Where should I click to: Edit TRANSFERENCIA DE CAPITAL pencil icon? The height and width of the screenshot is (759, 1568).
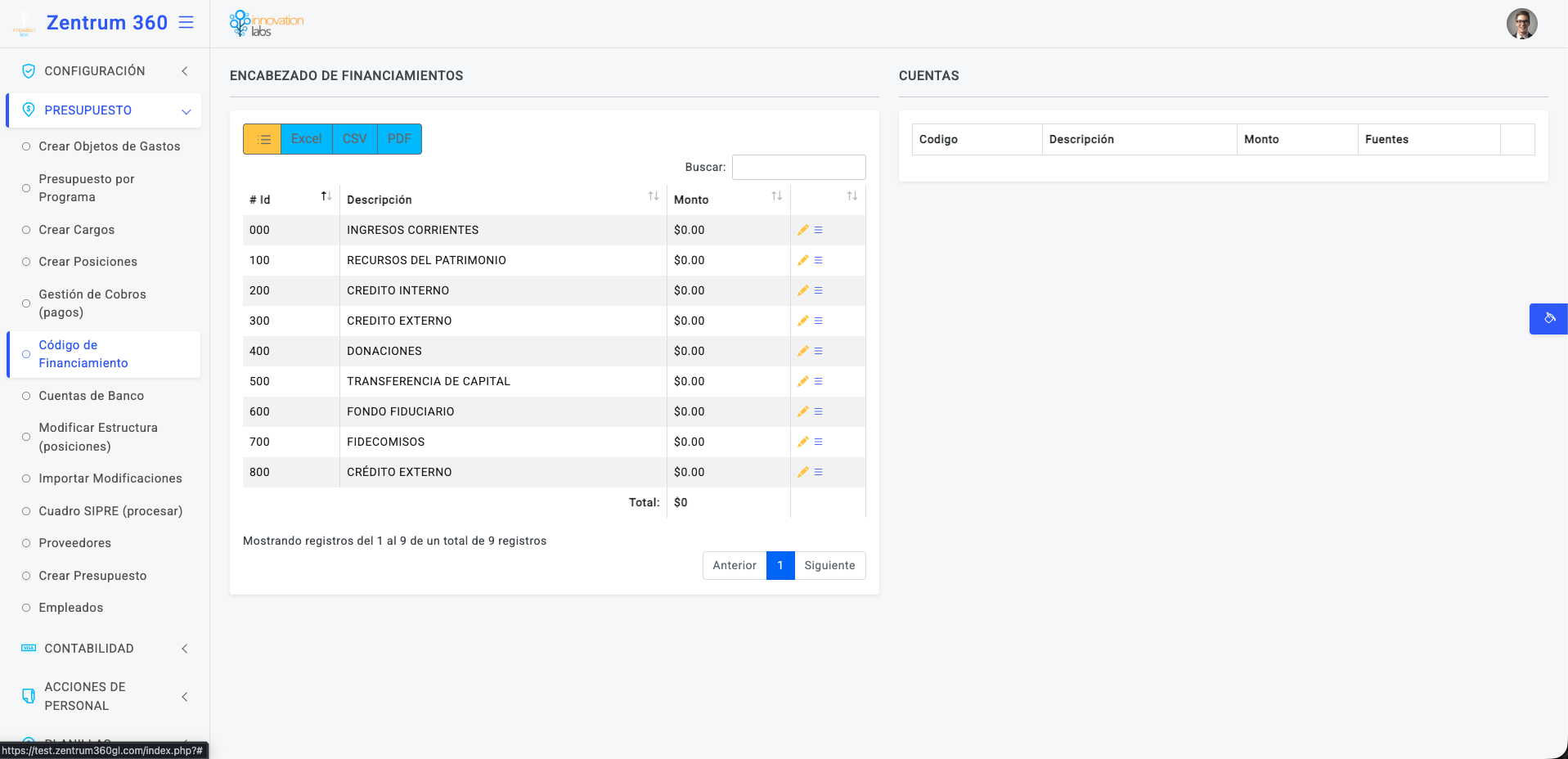click(x=803, y=381)
